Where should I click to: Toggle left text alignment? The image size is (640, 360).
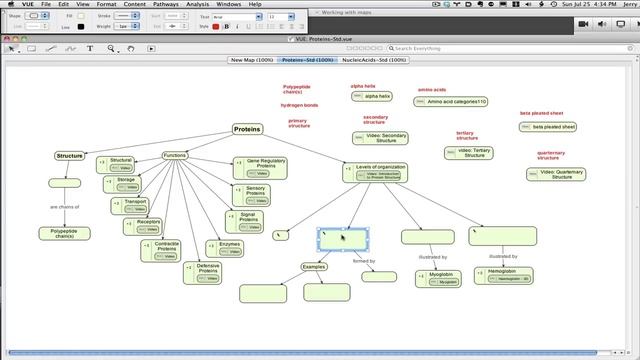(x=281, y=27)
